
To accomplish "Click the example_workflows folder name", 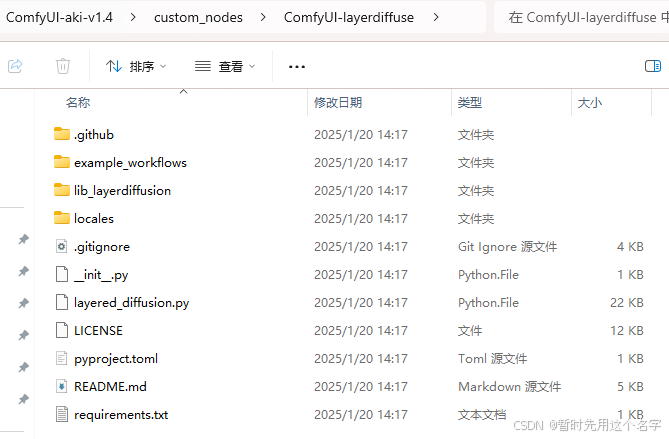I will click(x=131, y=163).
